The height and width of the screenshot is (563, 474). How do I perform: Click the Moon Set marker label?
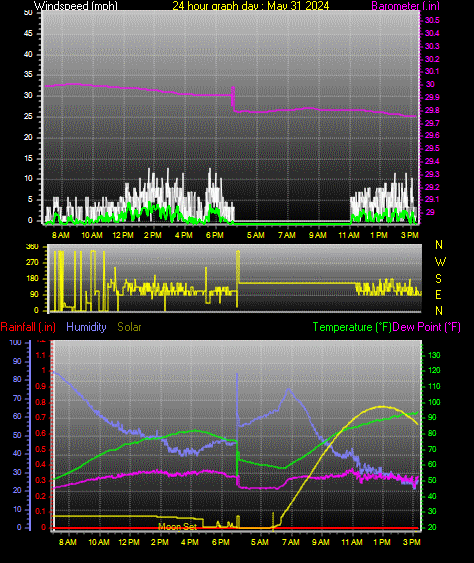pos(177,527)
